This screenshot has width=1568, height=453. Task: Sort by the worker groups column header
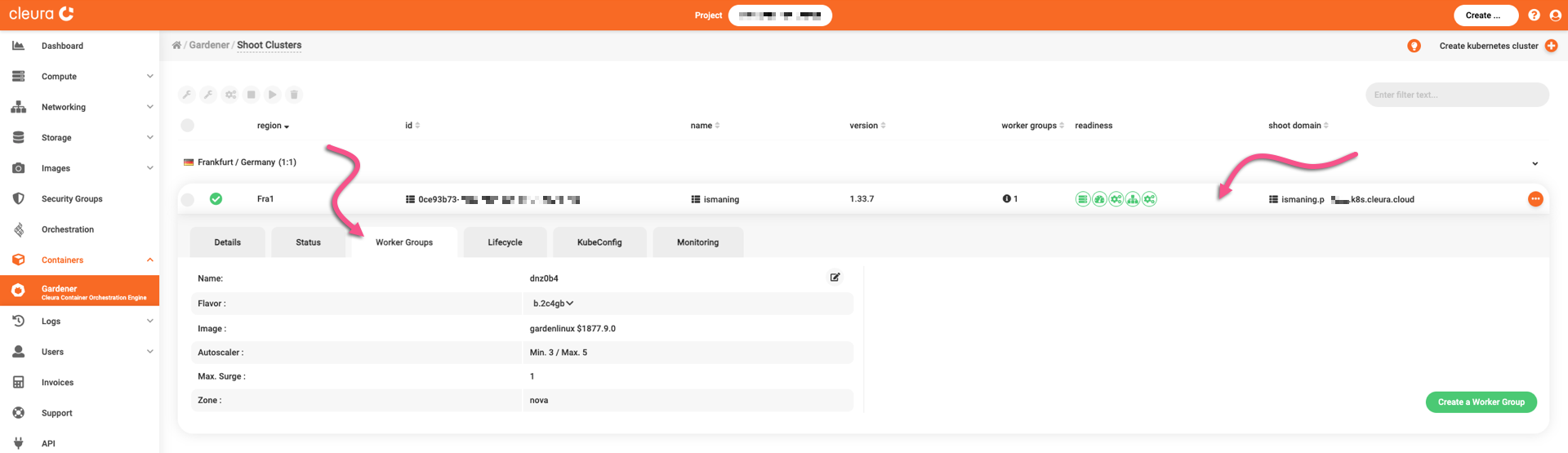pyautogui.click(x=1032, y=126)
